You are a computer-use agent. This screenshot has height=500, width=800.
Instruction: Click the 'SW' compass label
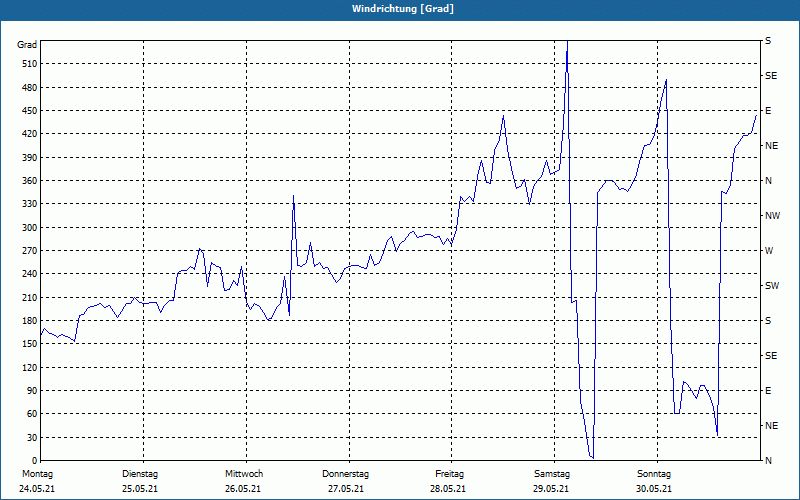pos(772,286)
